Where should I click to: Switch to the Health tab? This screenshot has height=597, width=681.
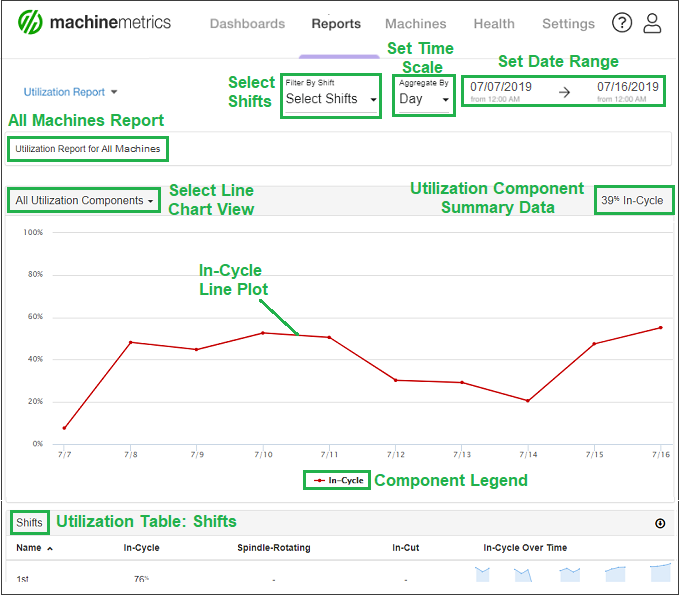[494, 23]
